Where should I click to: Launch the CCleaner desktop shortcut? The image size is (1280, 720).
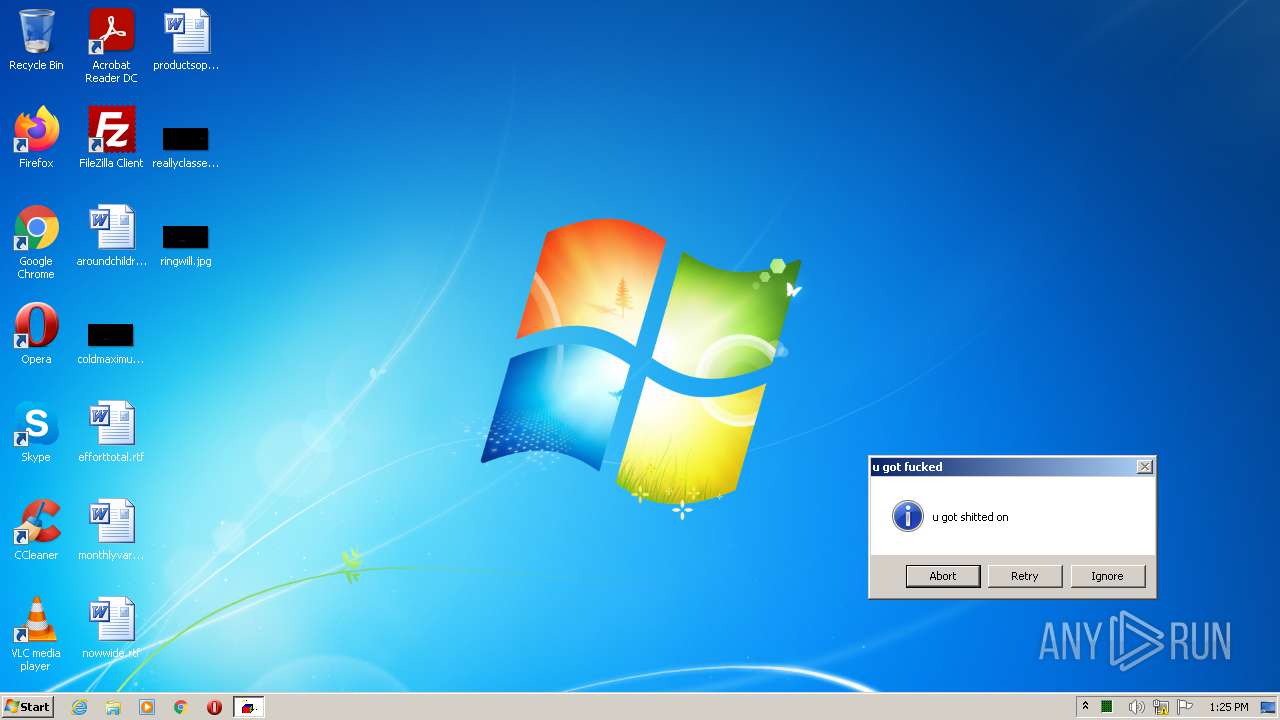36,530
